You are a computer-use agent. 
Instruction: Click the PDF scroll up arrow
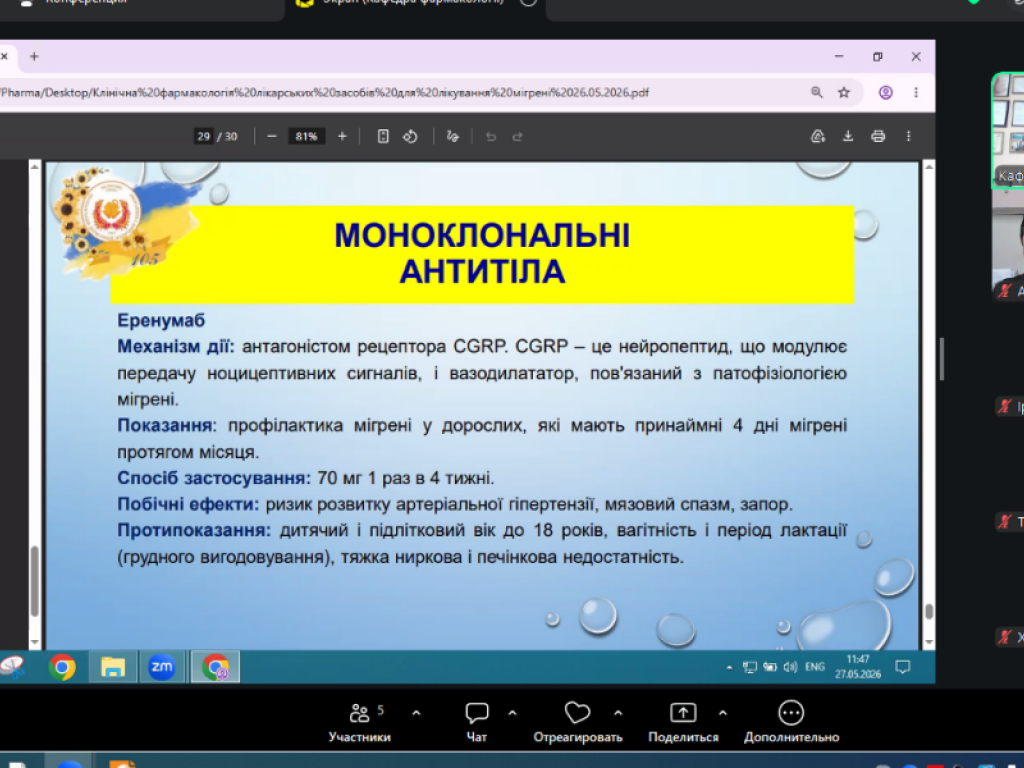[x=929, y=167]
